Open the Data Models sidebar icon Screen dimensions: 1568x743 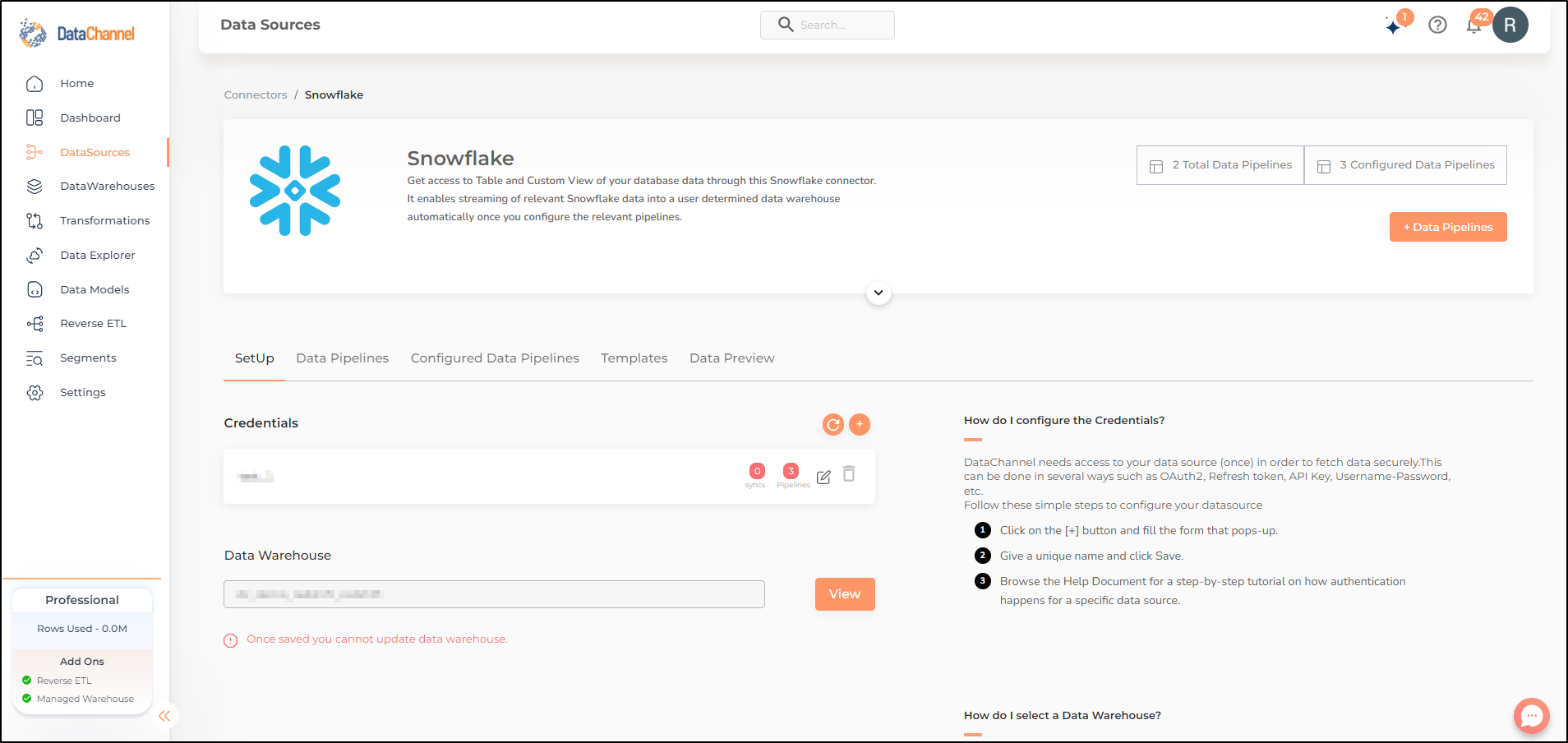35,289
